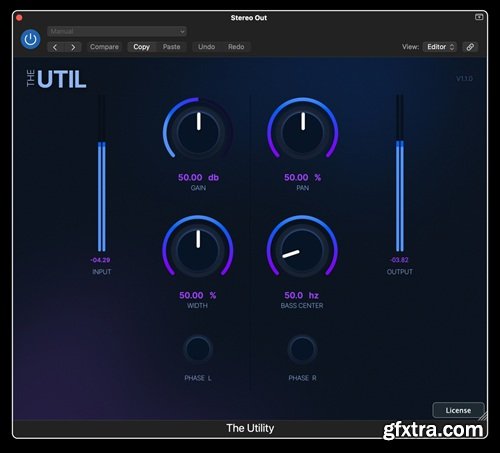Click the Redo button

236,47
